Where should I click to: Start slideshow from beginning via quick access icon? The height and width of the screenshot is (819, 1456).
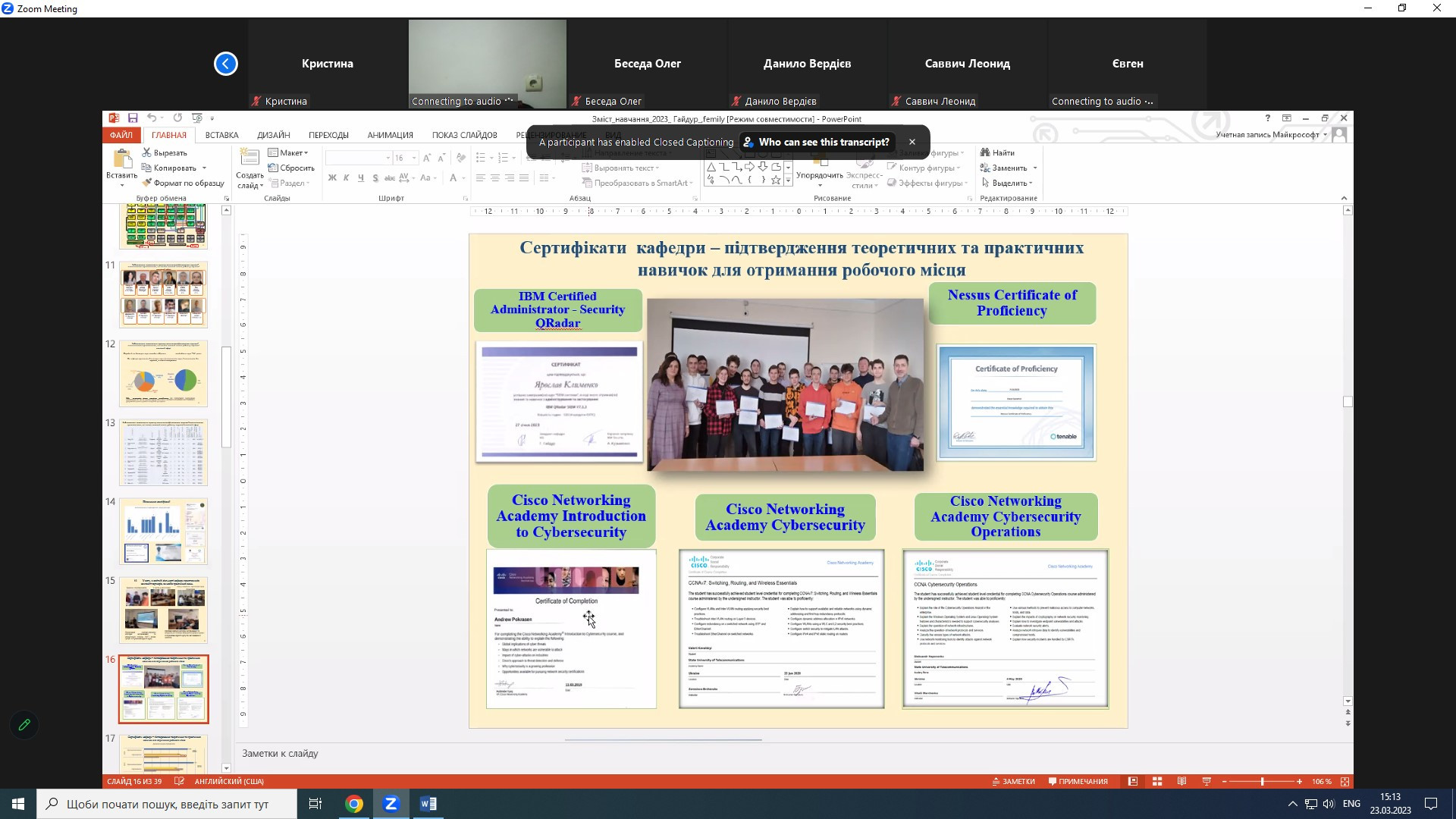coord(197,118)
